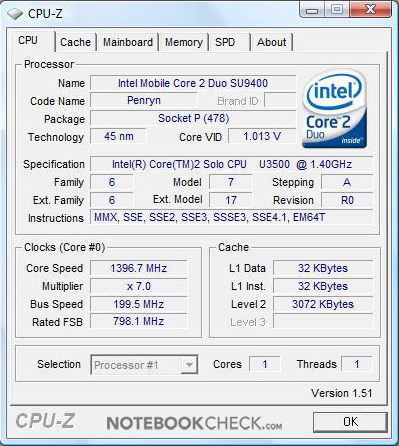Click the Rated FSB 798.1 MHz value
Screen dimensions: 399x446
[139, 322]
